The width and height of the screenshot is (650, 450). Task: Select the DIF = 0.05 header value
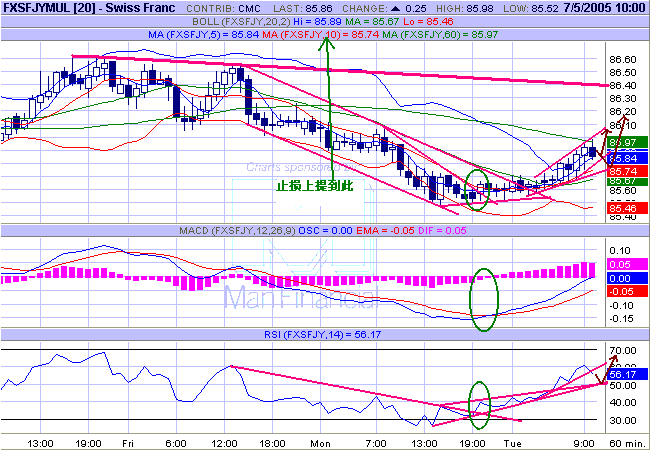tap(442, 231)
